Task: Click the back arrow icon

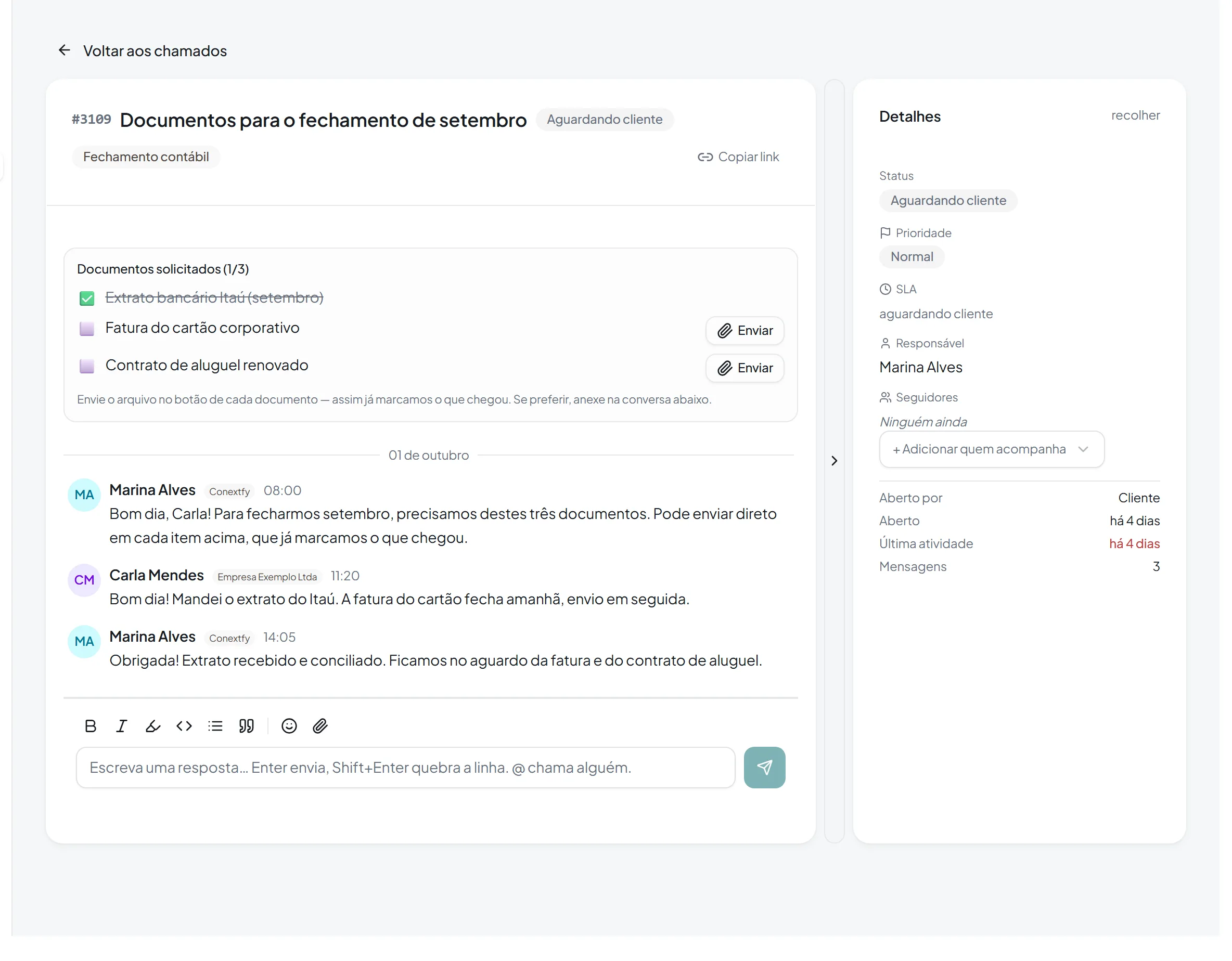Action: click(65, 51)
